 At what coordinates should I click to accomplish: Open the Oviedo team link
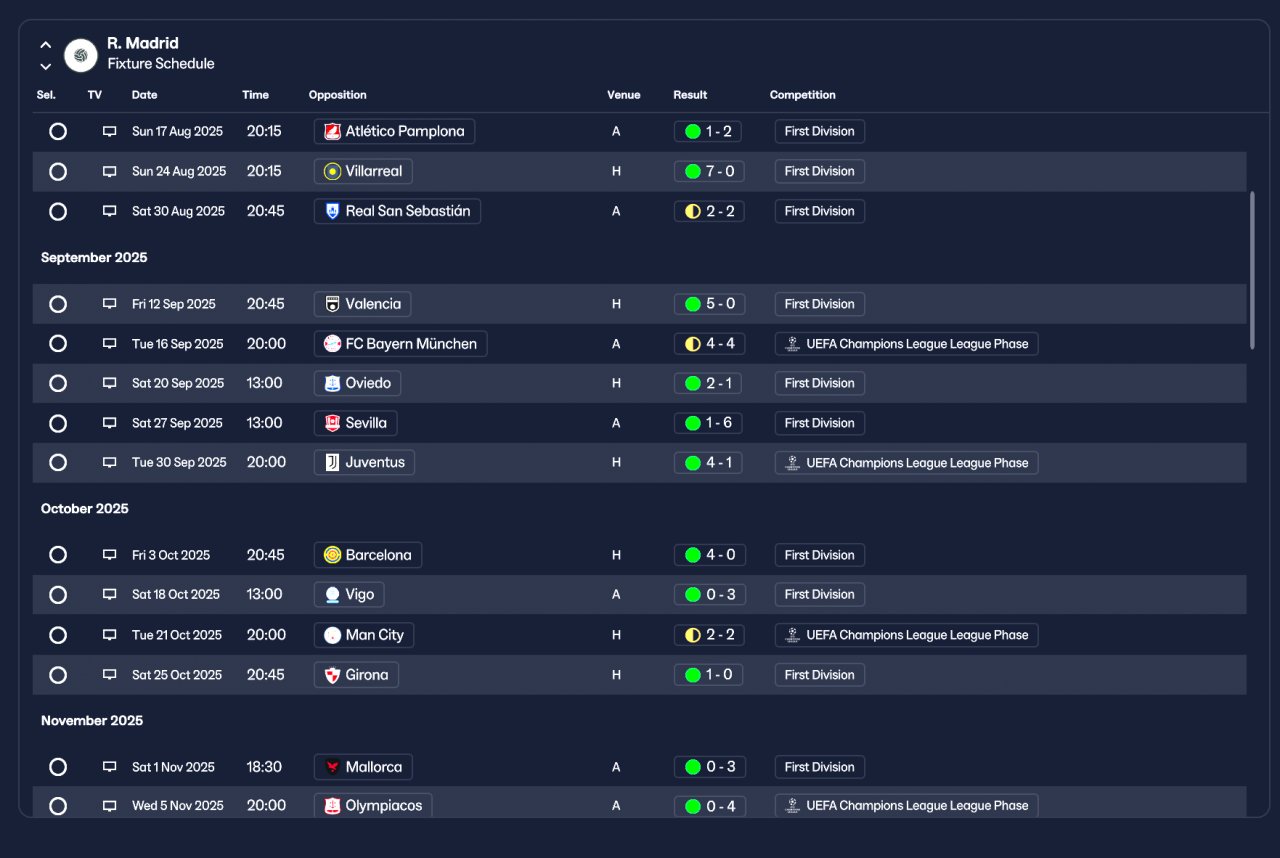tap(357, 383)
